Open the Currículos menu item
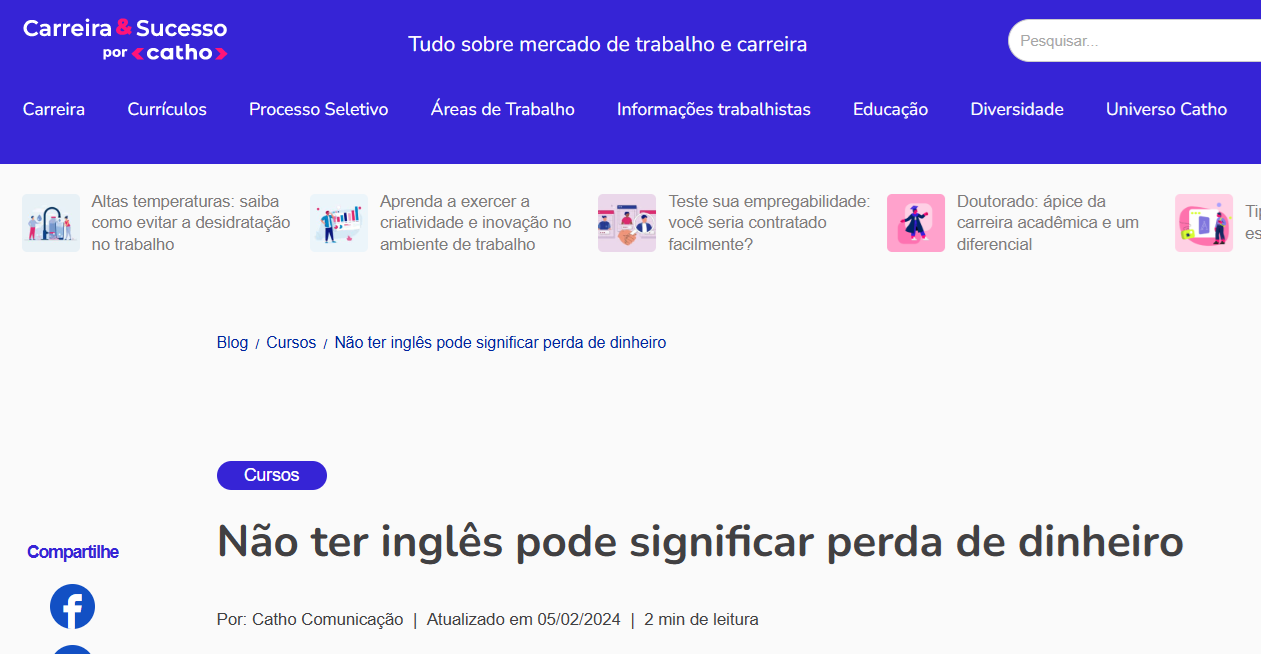 (x=166, y=109)
